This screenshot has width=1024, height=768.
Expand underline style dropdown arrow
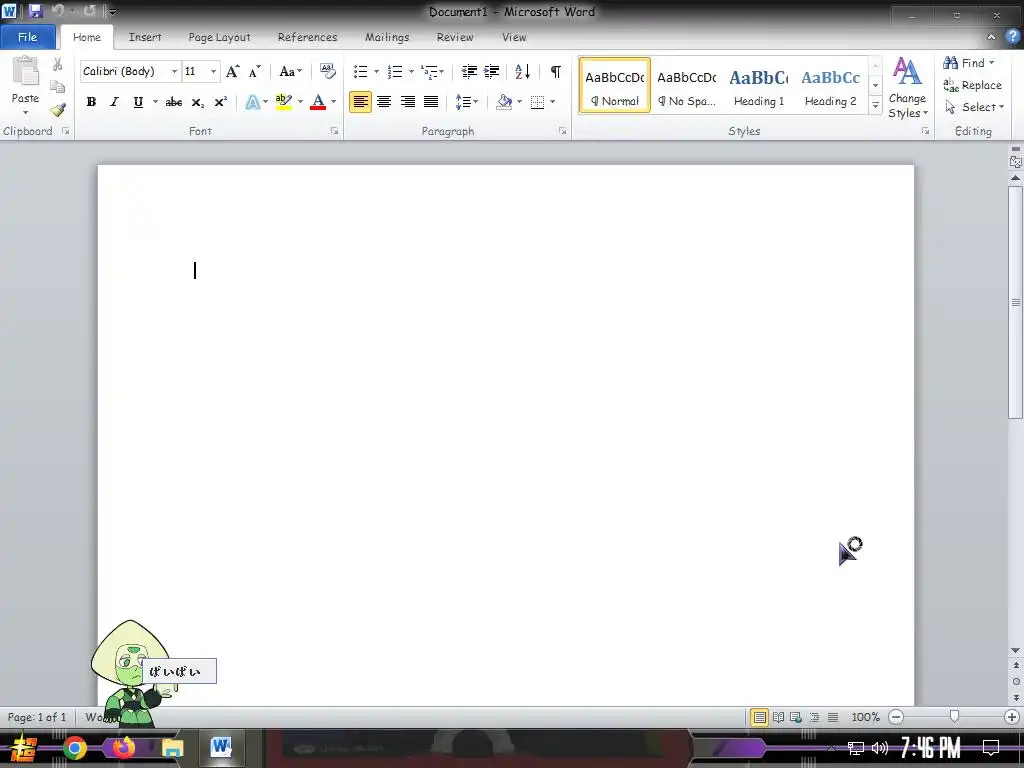click(155, 102)
